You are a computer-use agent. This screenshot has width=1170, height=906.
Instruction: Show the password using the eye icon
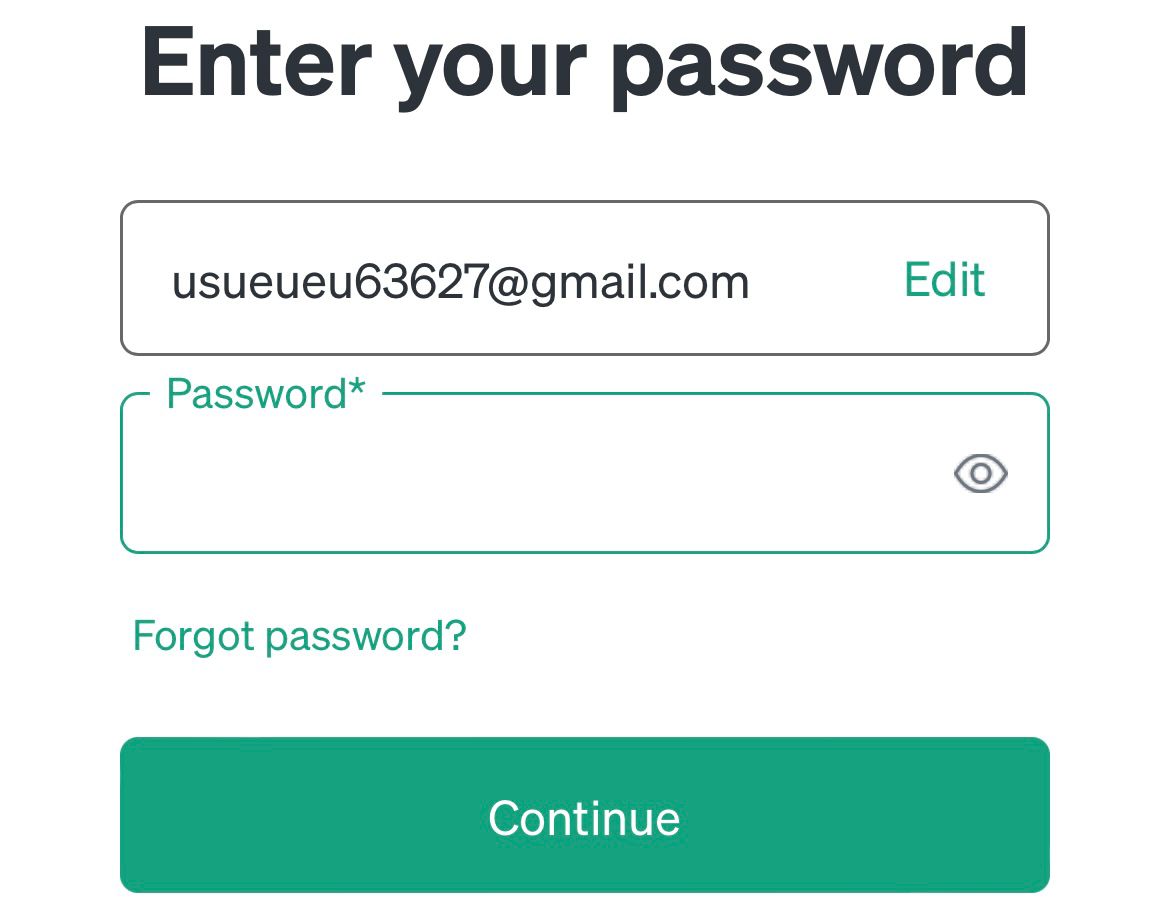[x=980, y=473]
